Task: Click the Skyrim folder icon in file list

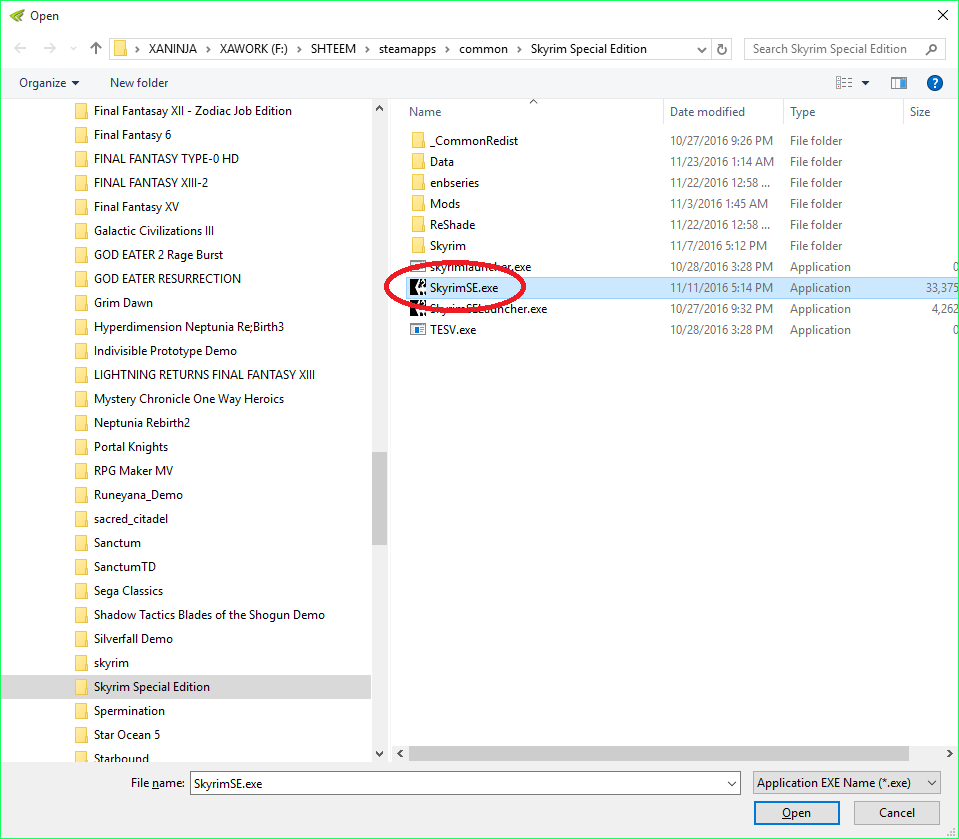Action: pyautogui.click(x=418, y=245)
